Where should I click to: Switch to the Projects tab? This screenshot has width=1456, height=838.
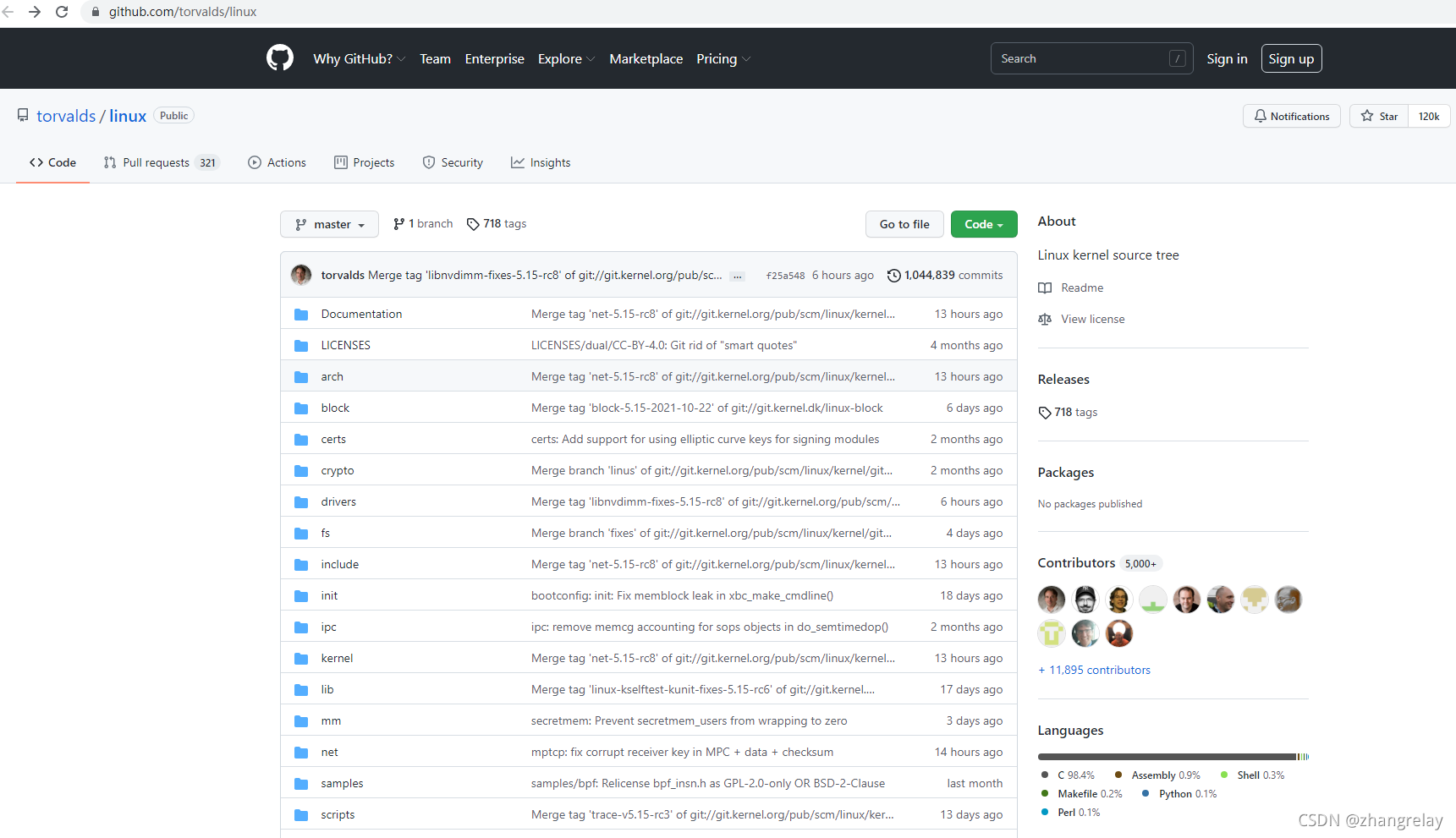(x=365, y=162)
